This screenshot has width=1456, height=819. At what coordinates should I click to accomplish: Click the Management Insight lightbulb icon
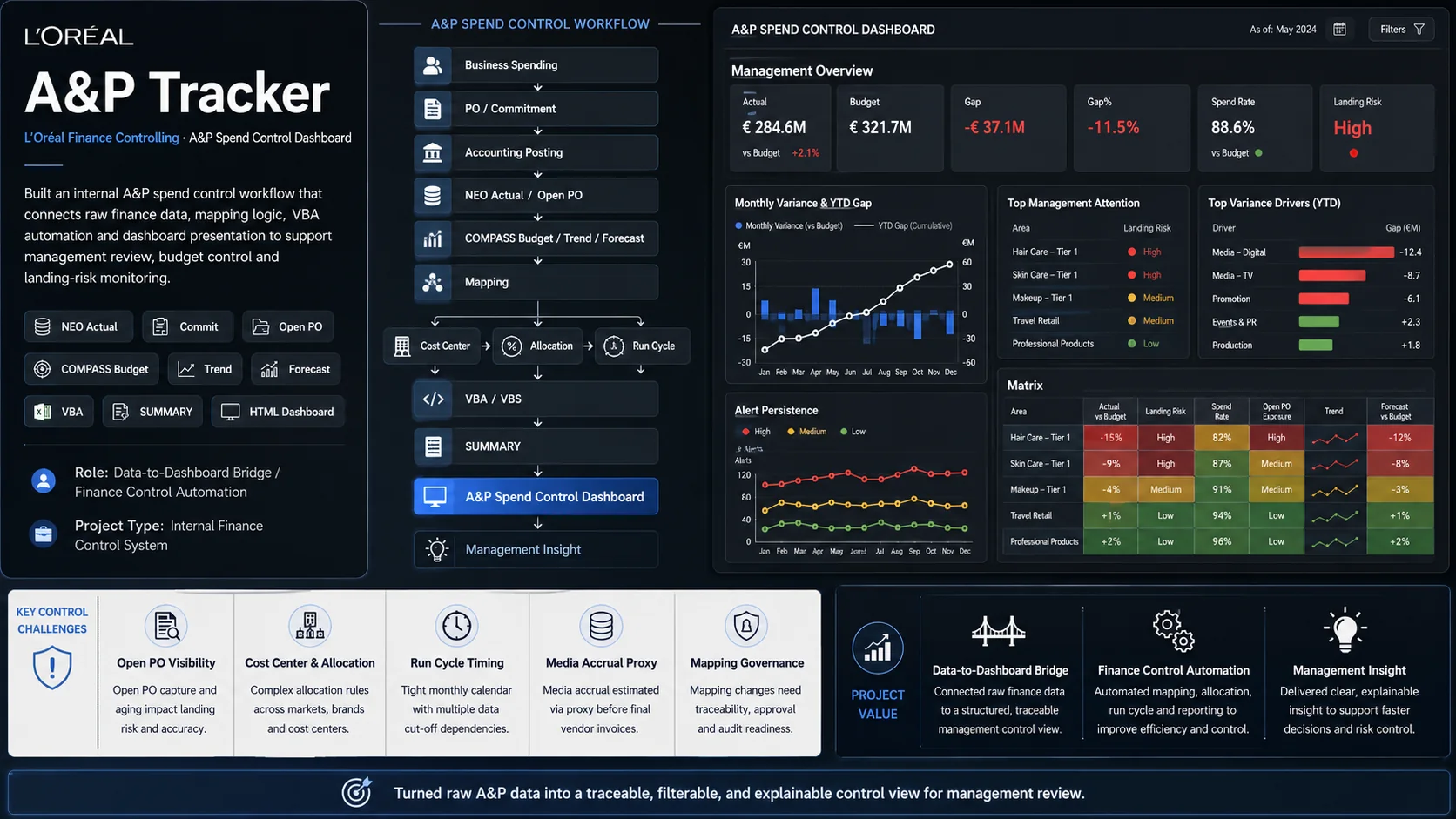pos(437,549)
